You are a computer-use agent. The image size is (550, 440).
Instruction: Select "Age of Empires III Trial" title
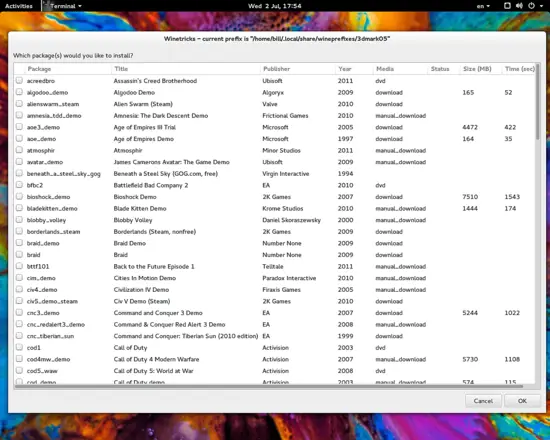click(x=145, y=127)
